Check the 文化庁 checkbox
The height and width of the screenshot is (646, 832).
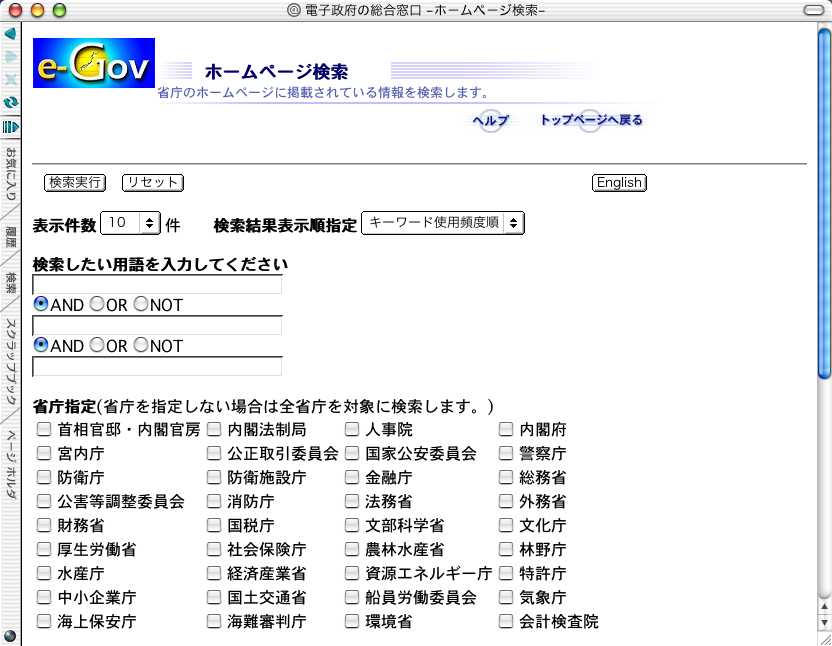(x=506, y=525)
